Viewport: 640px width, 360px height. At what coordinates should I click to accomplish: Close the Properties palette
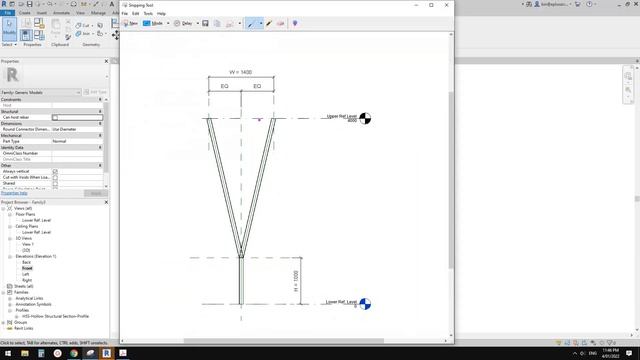click(107, 61)
